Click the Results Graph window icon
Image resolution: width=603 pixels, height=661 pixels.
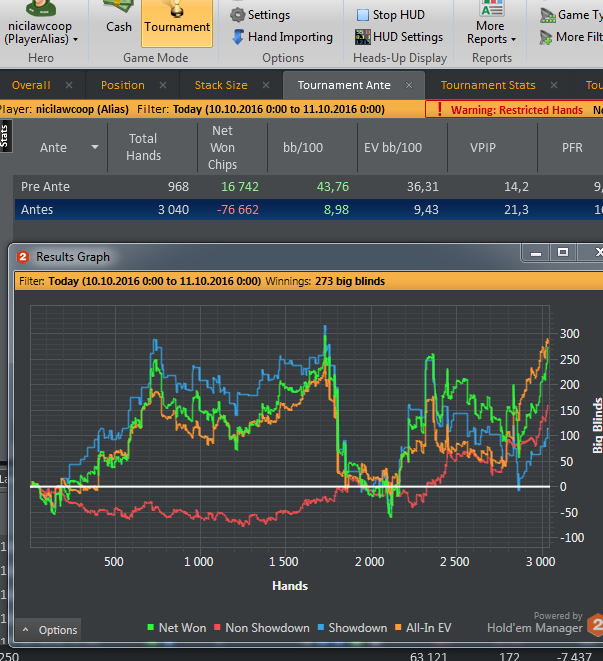click(23, 257)
